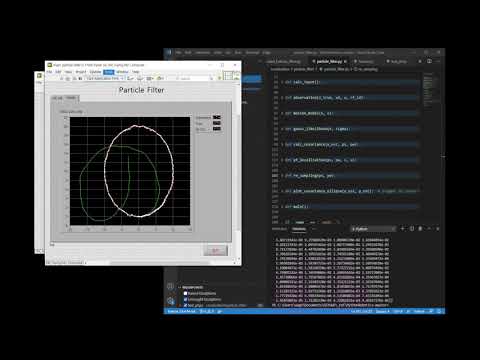Click Spaces indentation entry in status bar
Image resolution: width=480 pixels, height=360 pixels.
coord(382,311)
